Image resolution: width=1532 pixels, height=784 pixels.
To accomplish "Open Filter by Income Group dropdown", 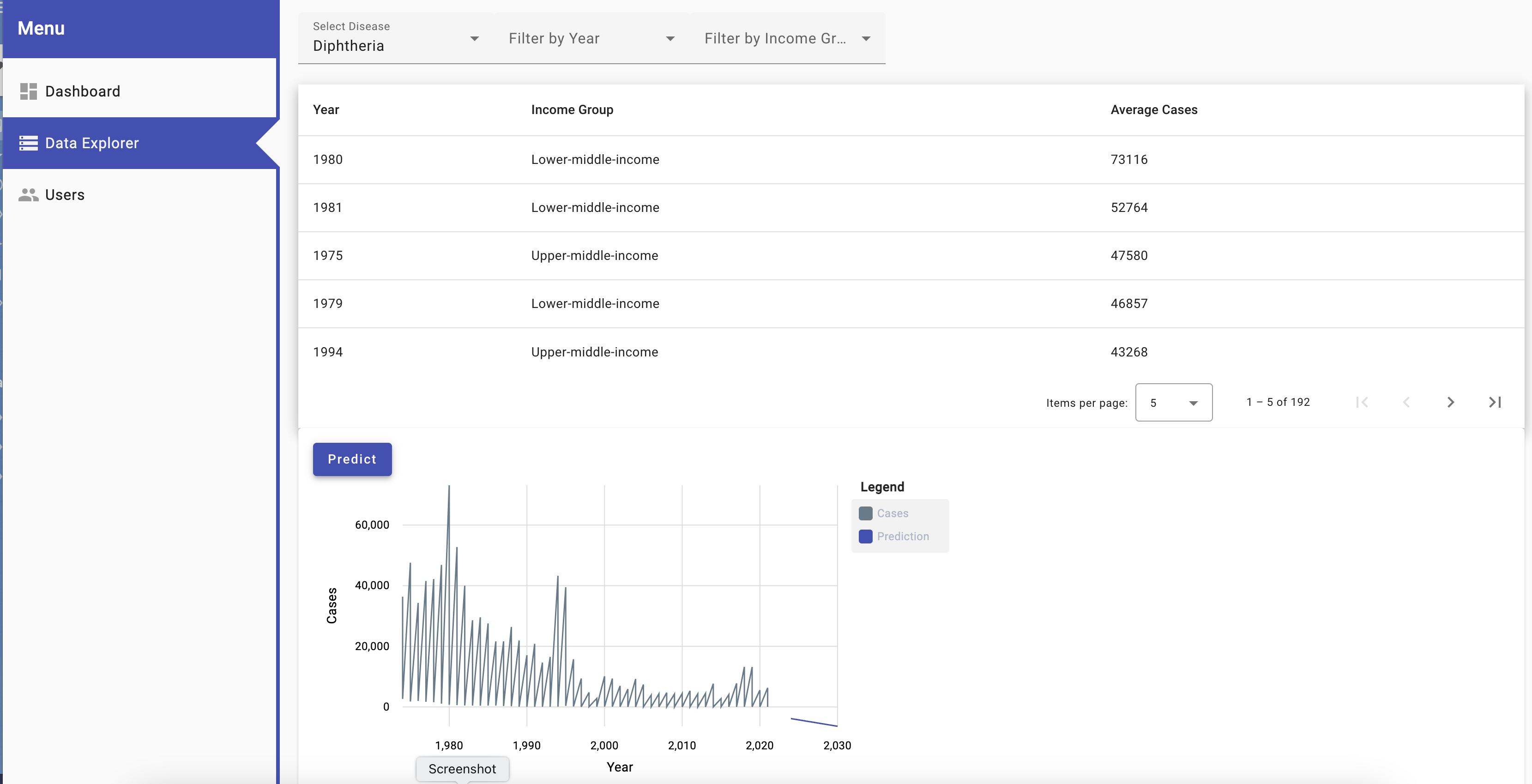I will click(x=787, y=39).
